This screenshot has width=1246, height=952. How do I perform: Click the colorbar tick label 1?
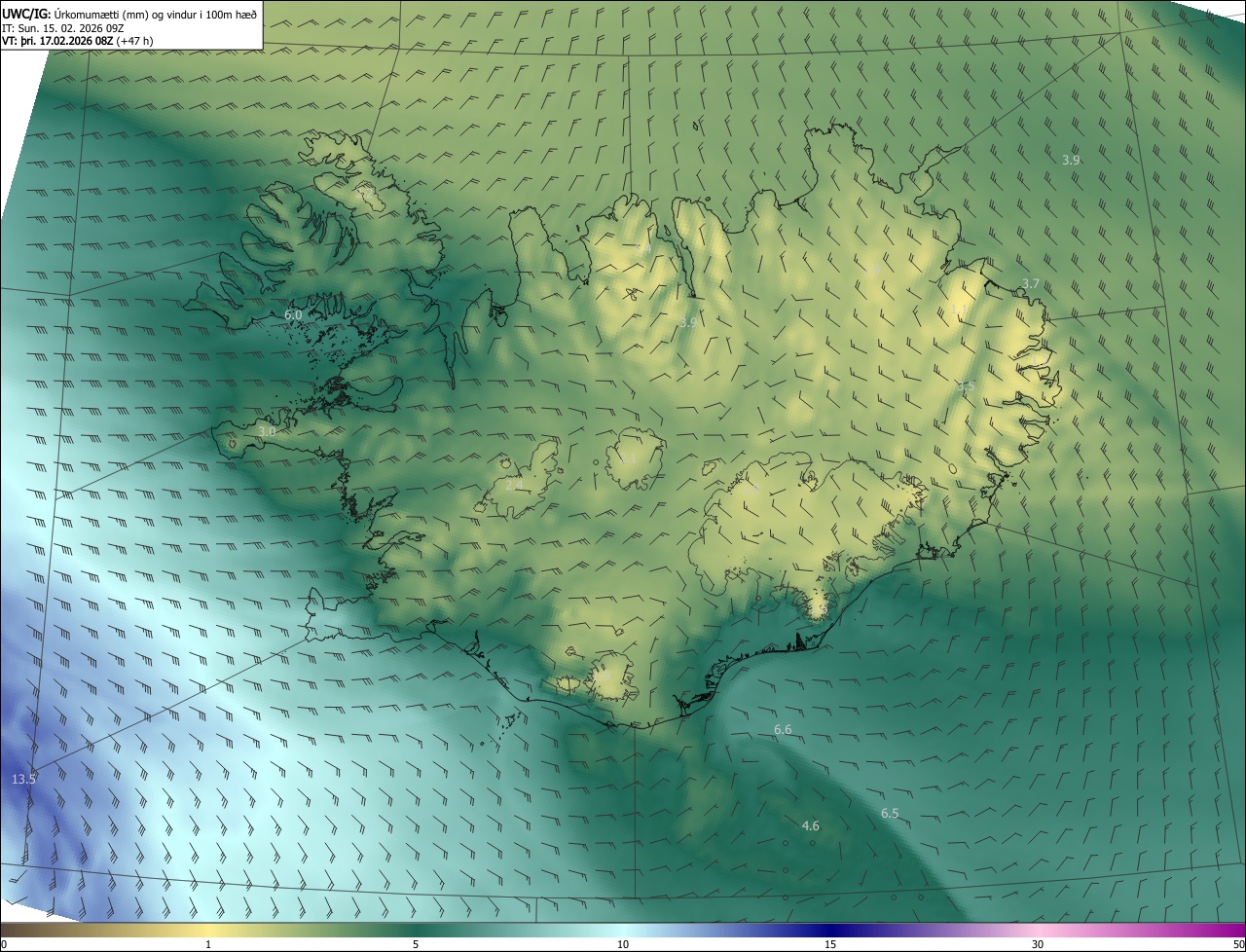pos(208,945)
